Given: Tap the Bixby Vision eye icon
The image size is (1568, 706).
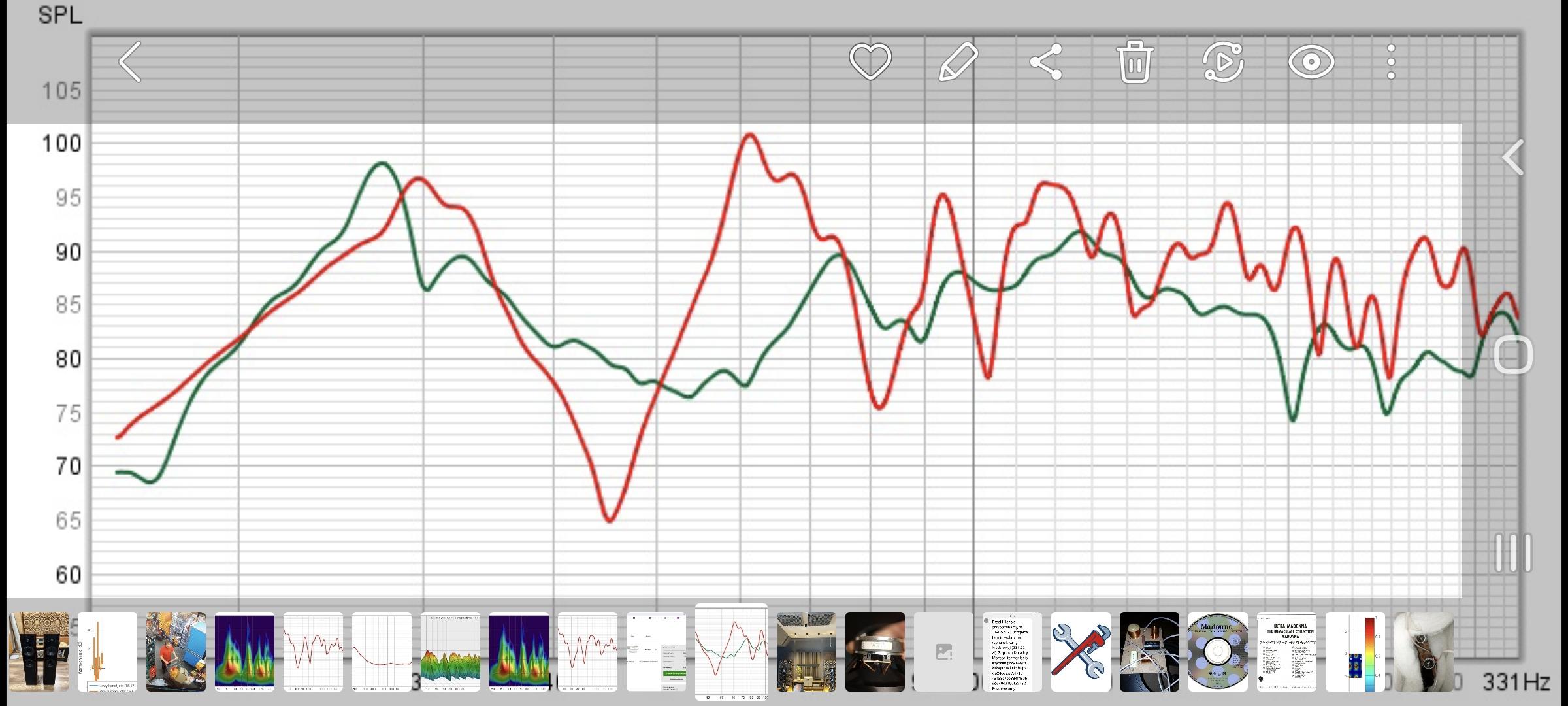Looking at the screenshot, I should (1311, 62).
